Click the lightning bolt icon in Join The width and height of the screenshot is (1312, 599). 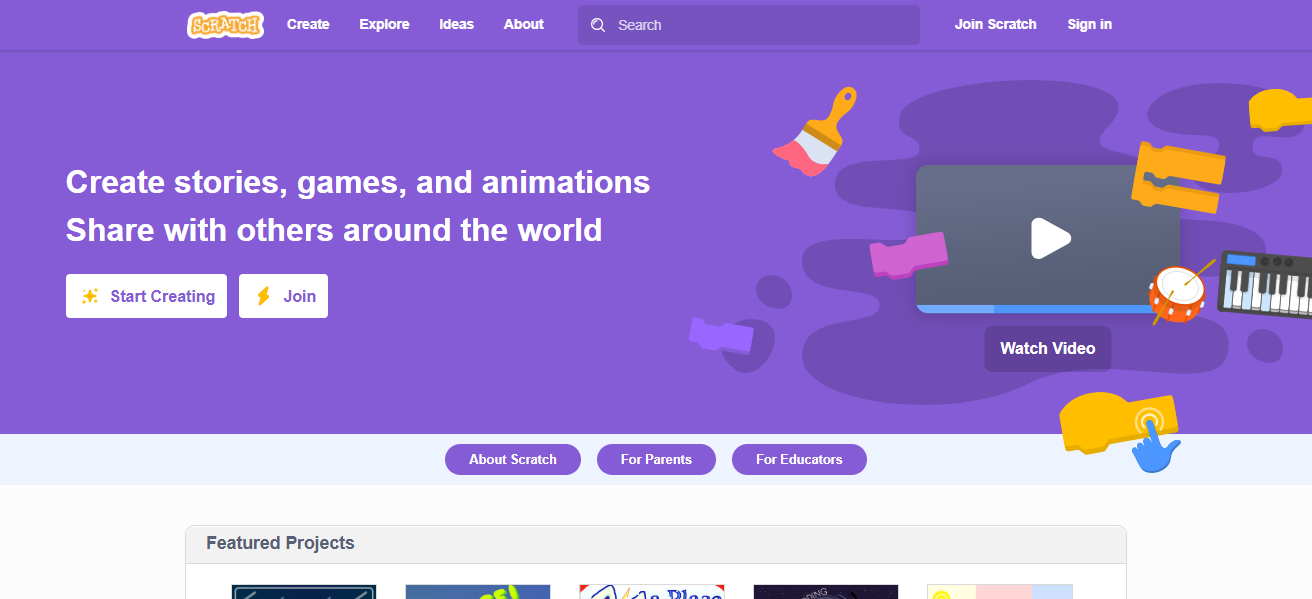(264, 296)
